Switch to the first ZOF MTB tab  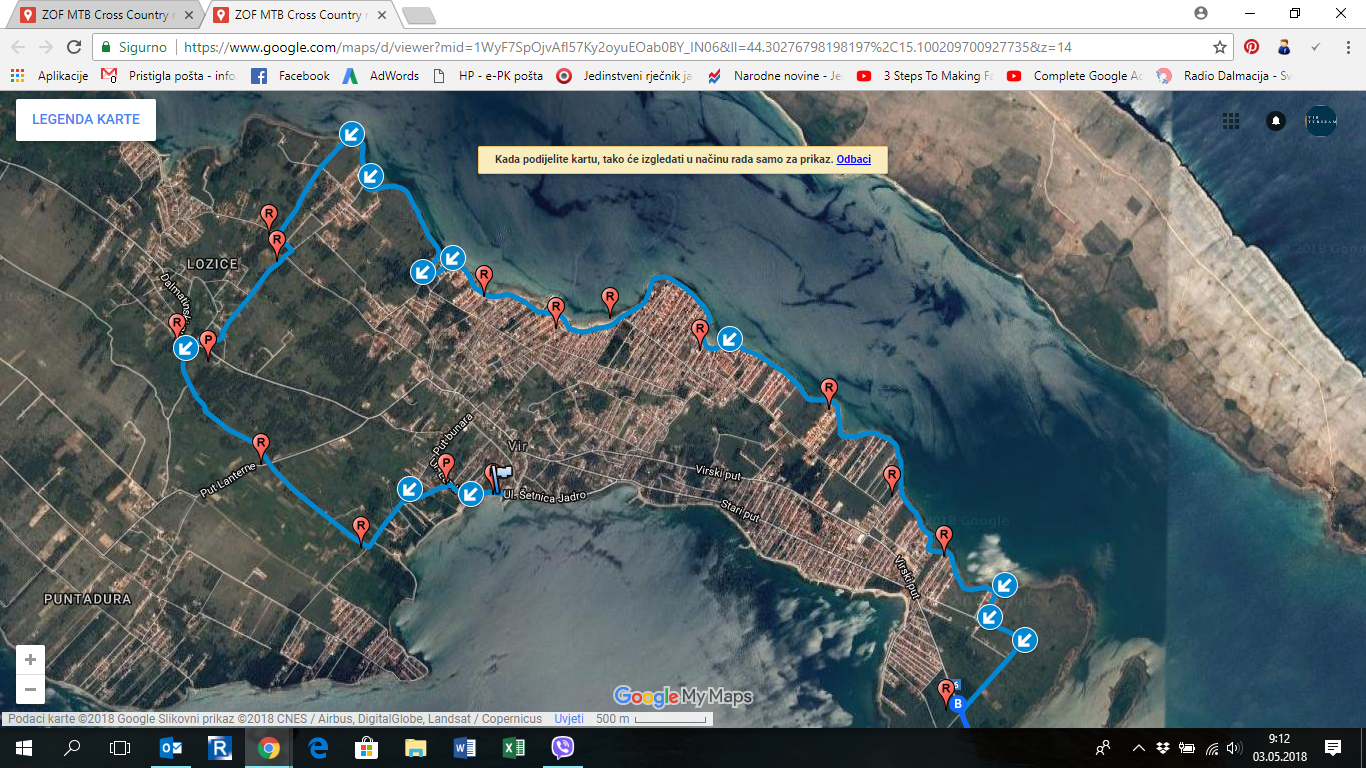[105, 15]
